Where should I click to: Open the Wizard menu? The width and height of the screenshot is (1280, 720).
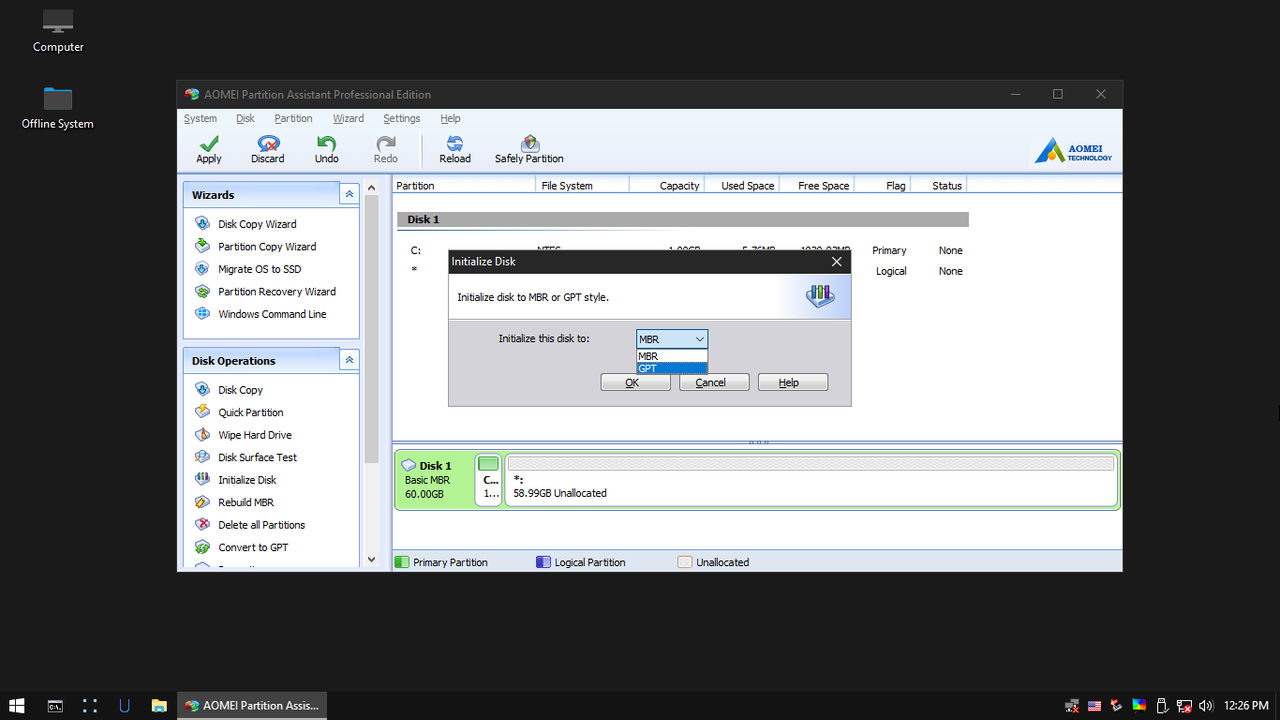[x=348, y=118]
